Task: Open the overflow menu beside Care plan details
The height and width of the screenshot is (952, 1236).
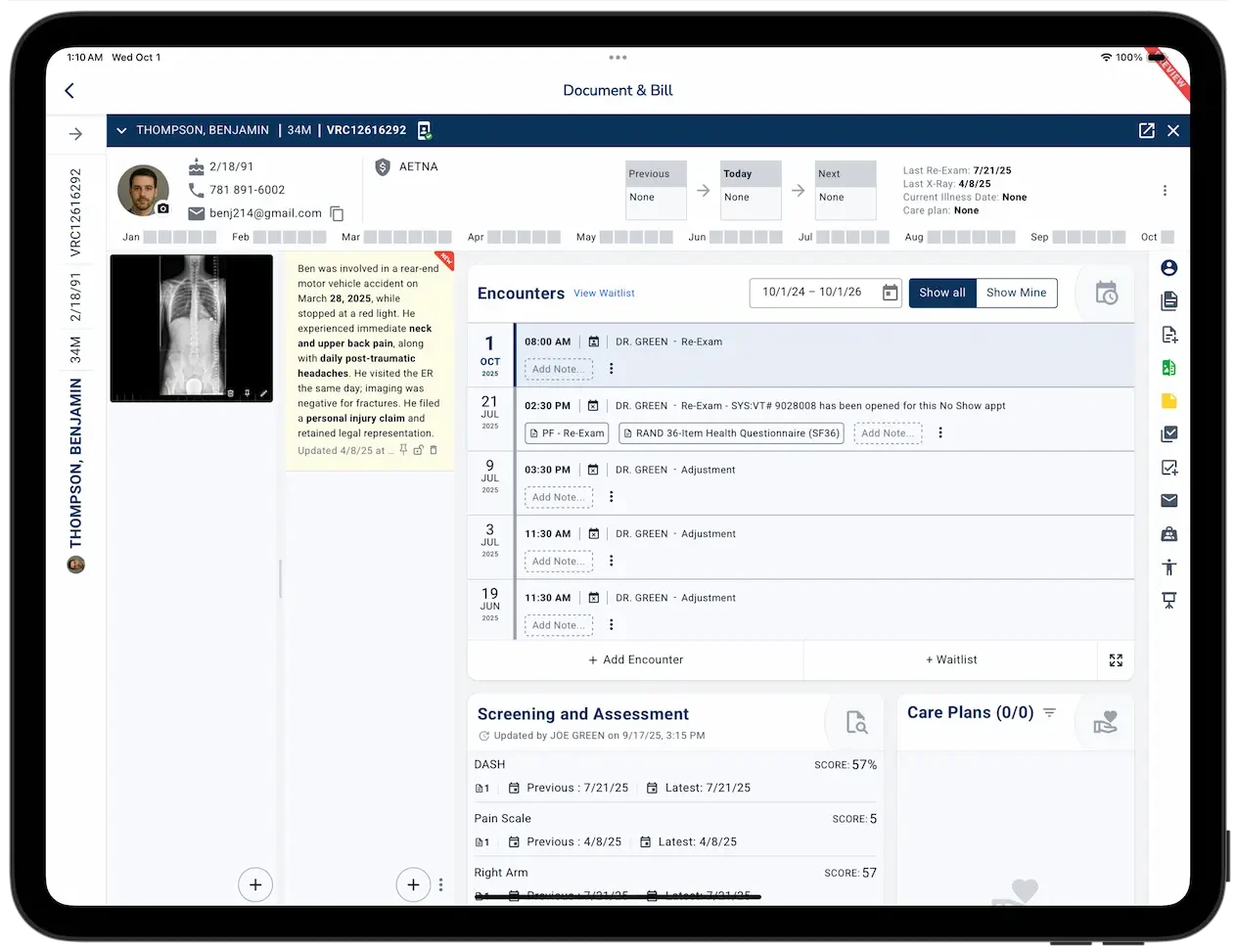Action: [x=1164, y=190]
